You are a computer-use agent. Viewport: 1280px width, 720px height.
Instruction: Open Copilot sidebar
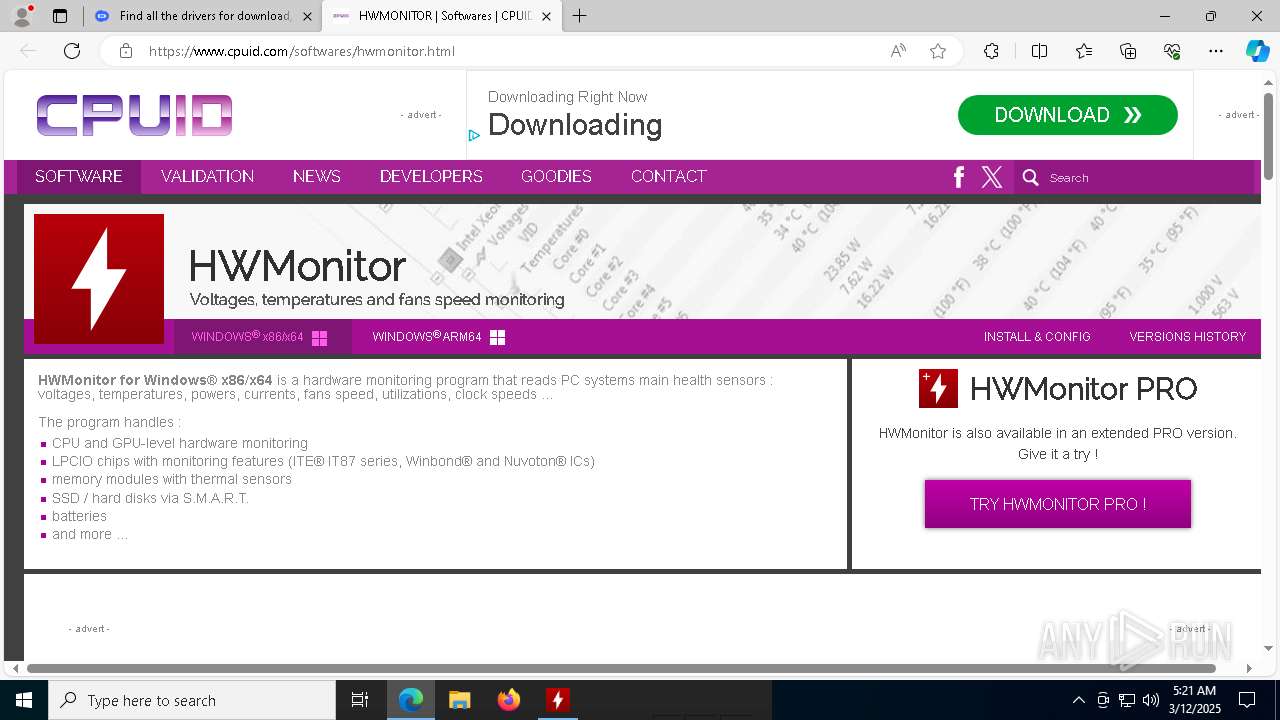tap(1257, 51)
